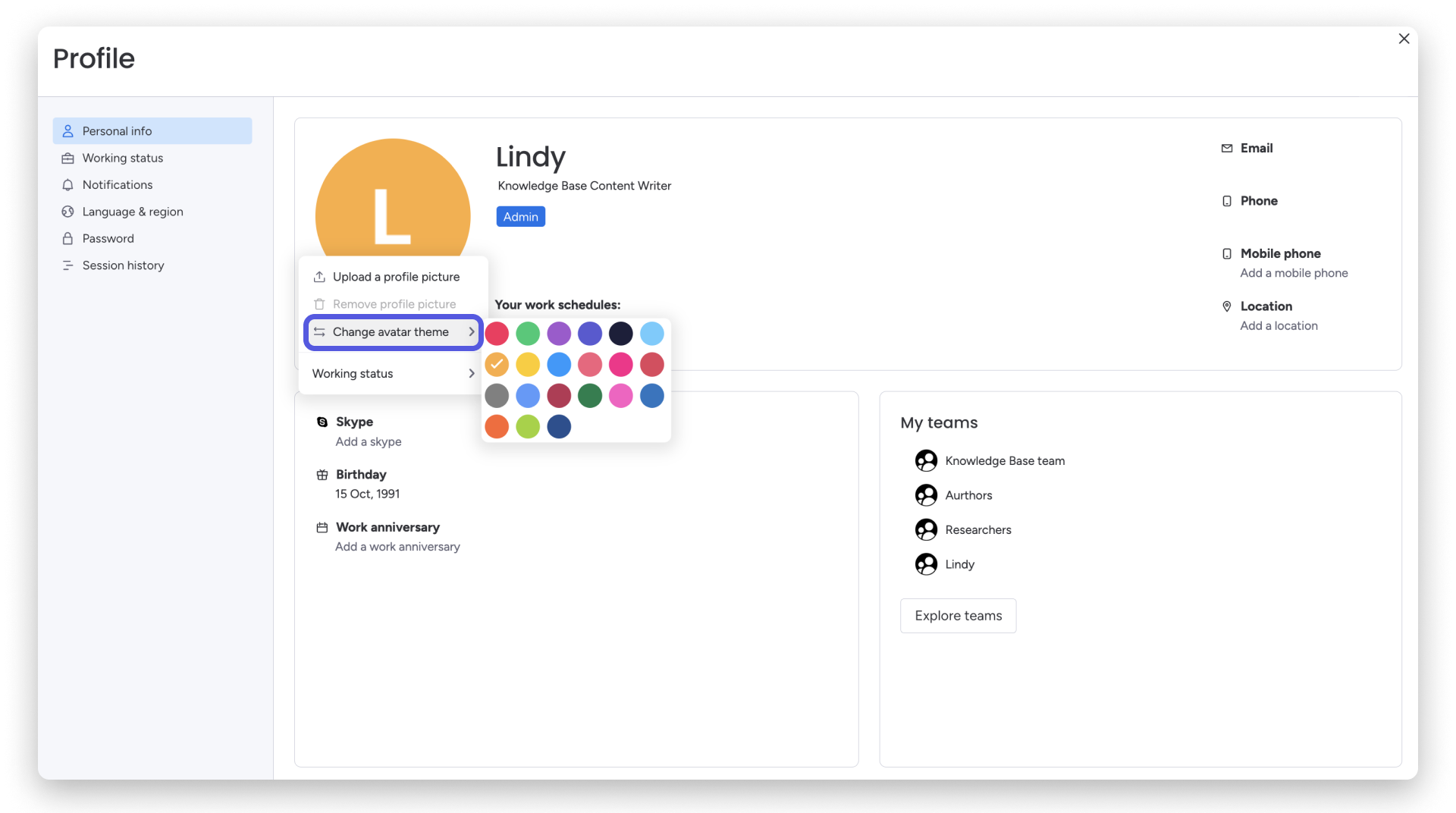
Task: Open Session history from the sidebar
Action: click(123, 265)
